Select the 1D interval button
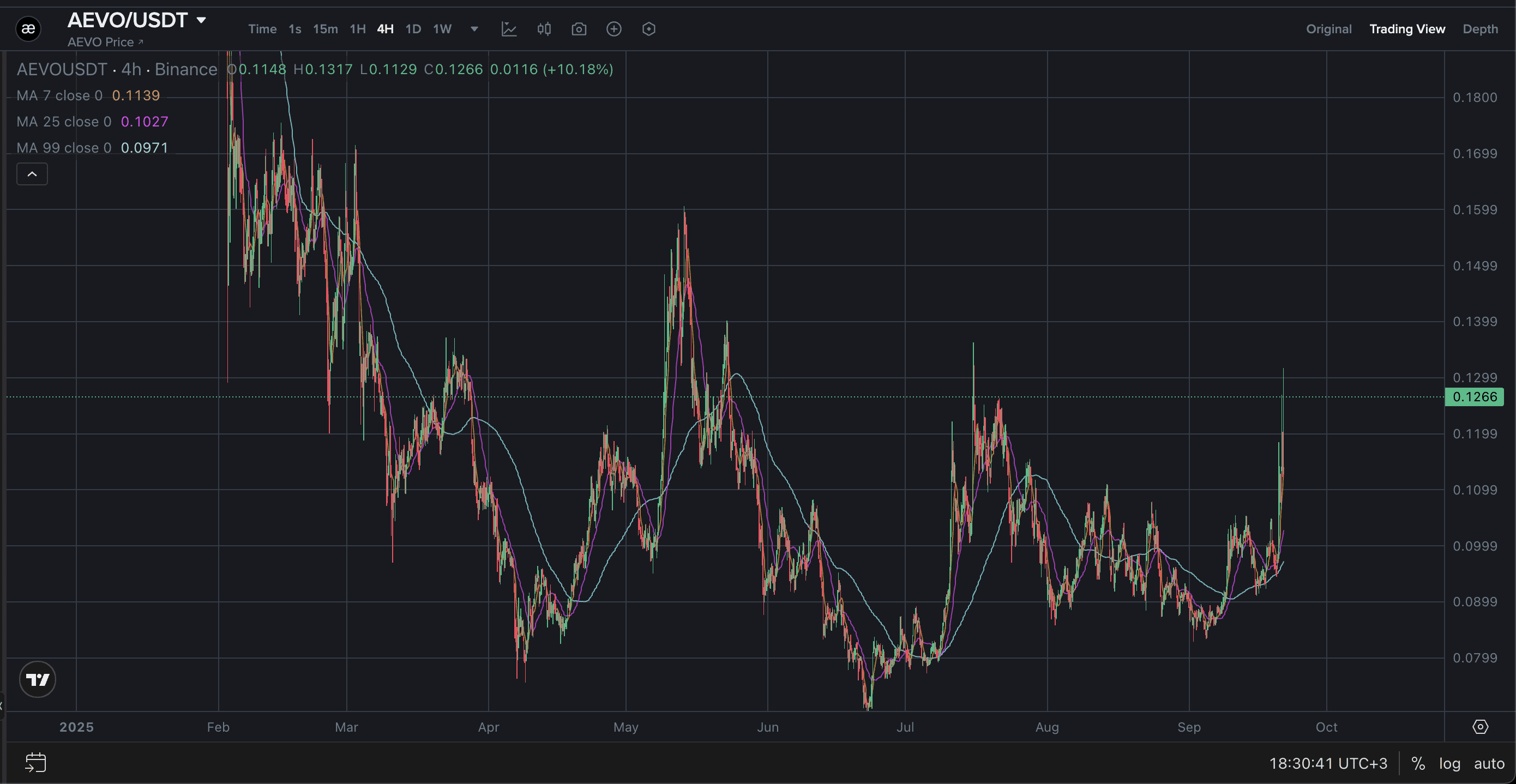This screenshot has height=784, width=1516. coord(413,29)
